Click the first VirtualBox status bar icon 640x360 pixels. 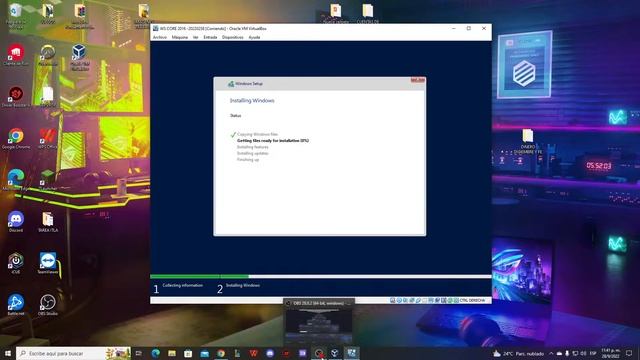tap(393, 300)
